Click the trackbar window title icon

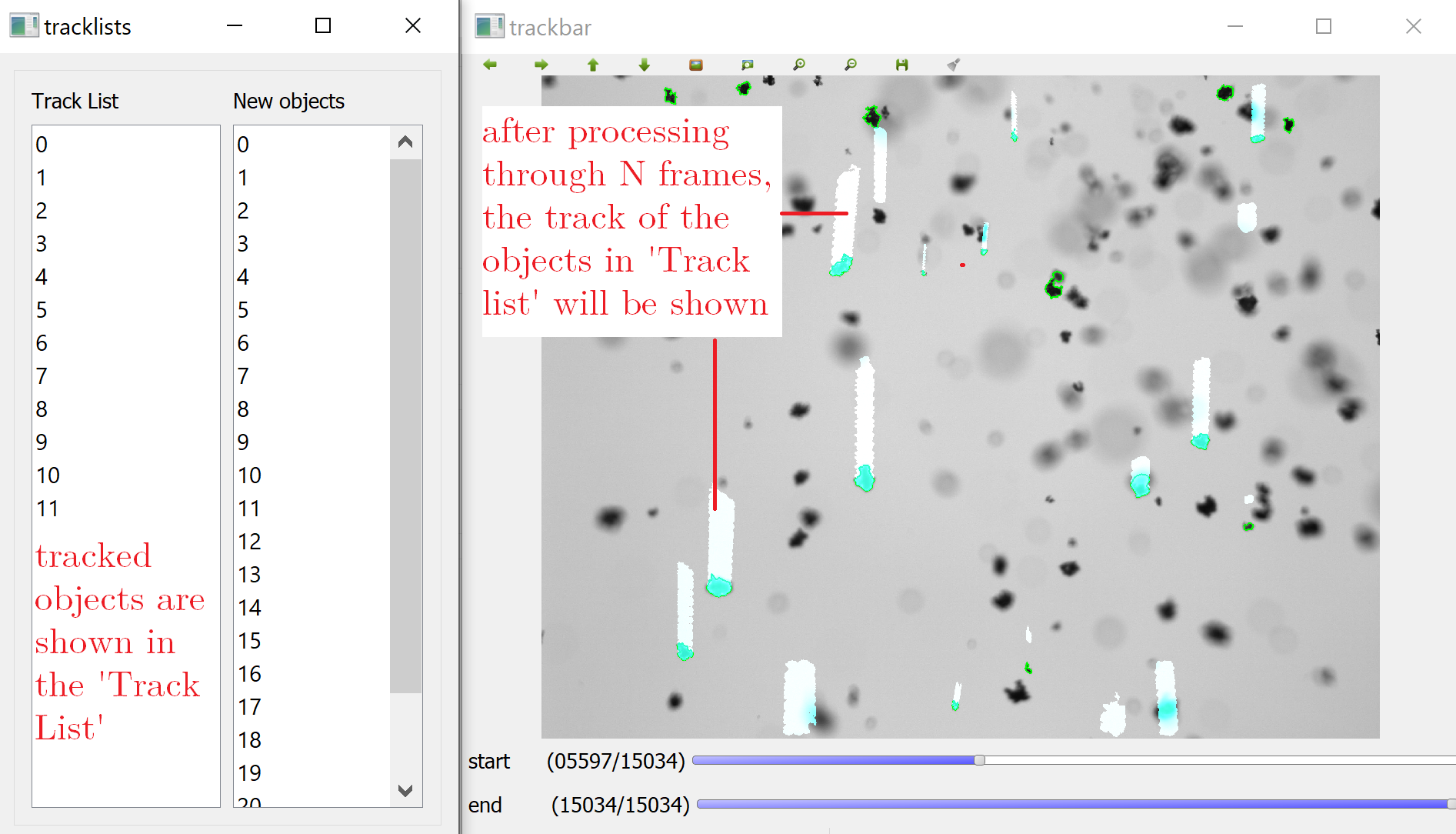[489, 26]
